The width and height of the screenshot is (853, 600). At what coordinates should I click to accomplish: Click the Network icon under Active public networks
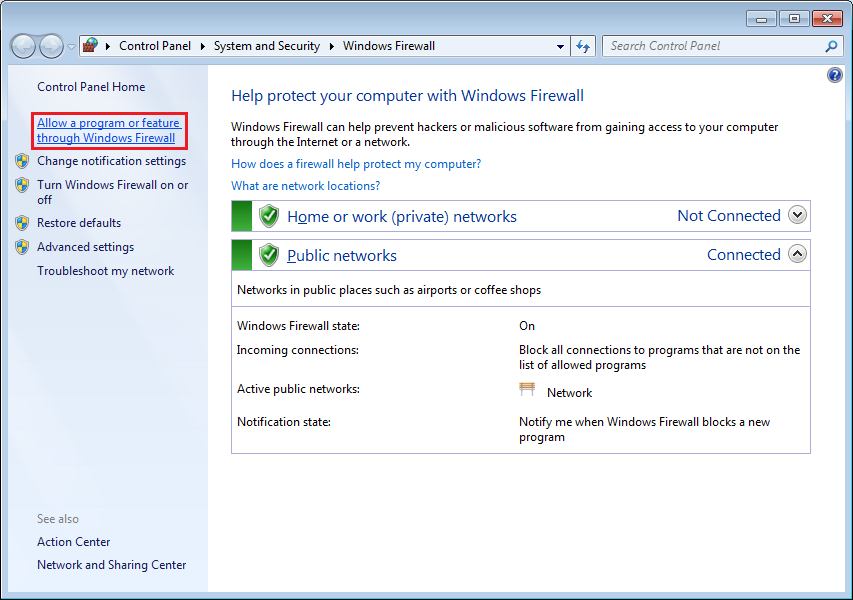tap(527, 390)
